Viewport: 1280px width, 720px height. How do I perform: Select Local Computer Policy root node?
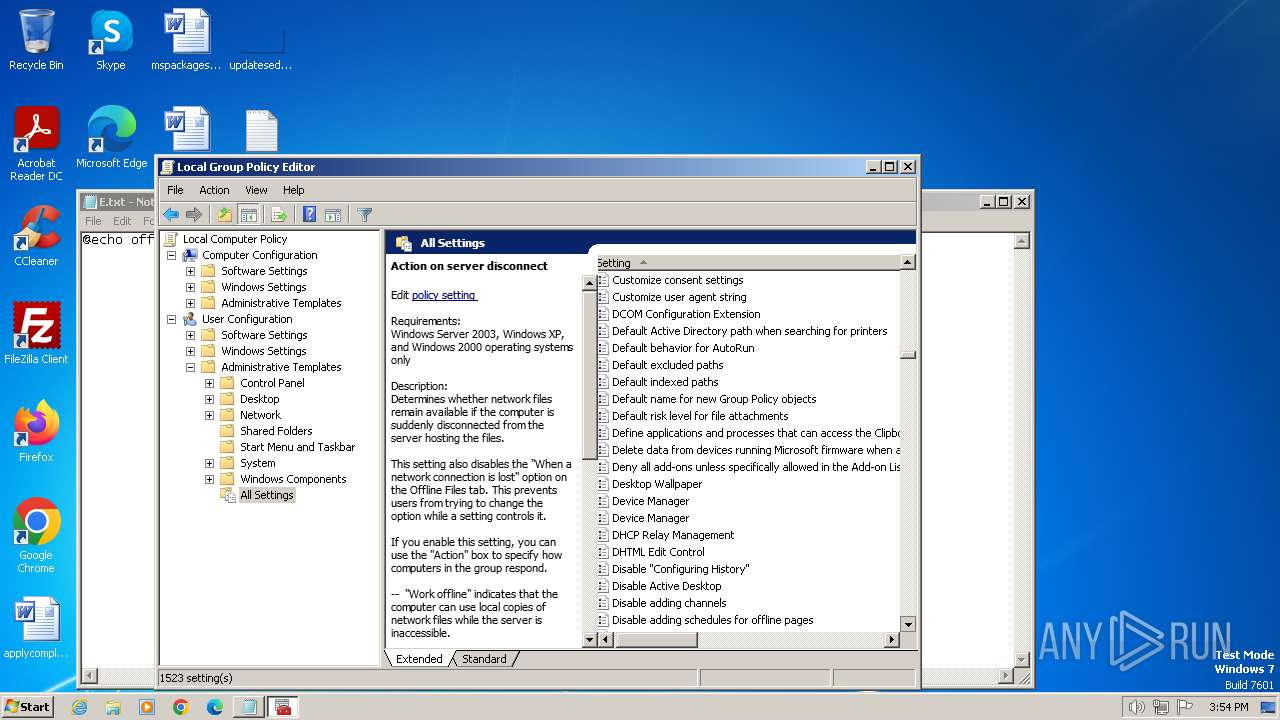point(234,239)
